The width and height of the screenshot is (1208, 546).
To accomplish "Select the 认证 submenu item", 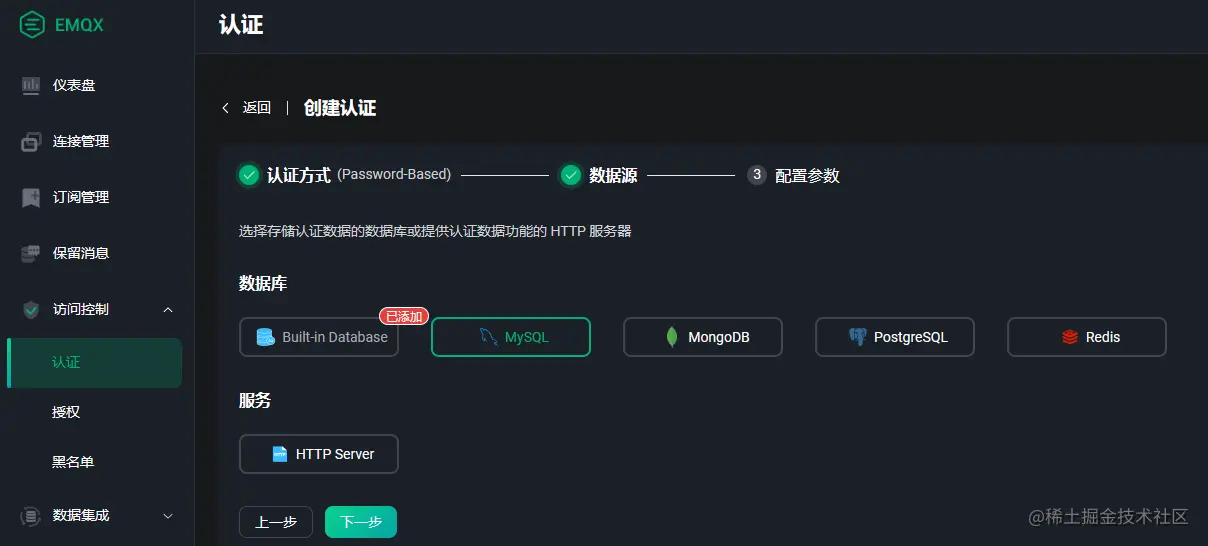I will 95,363.
